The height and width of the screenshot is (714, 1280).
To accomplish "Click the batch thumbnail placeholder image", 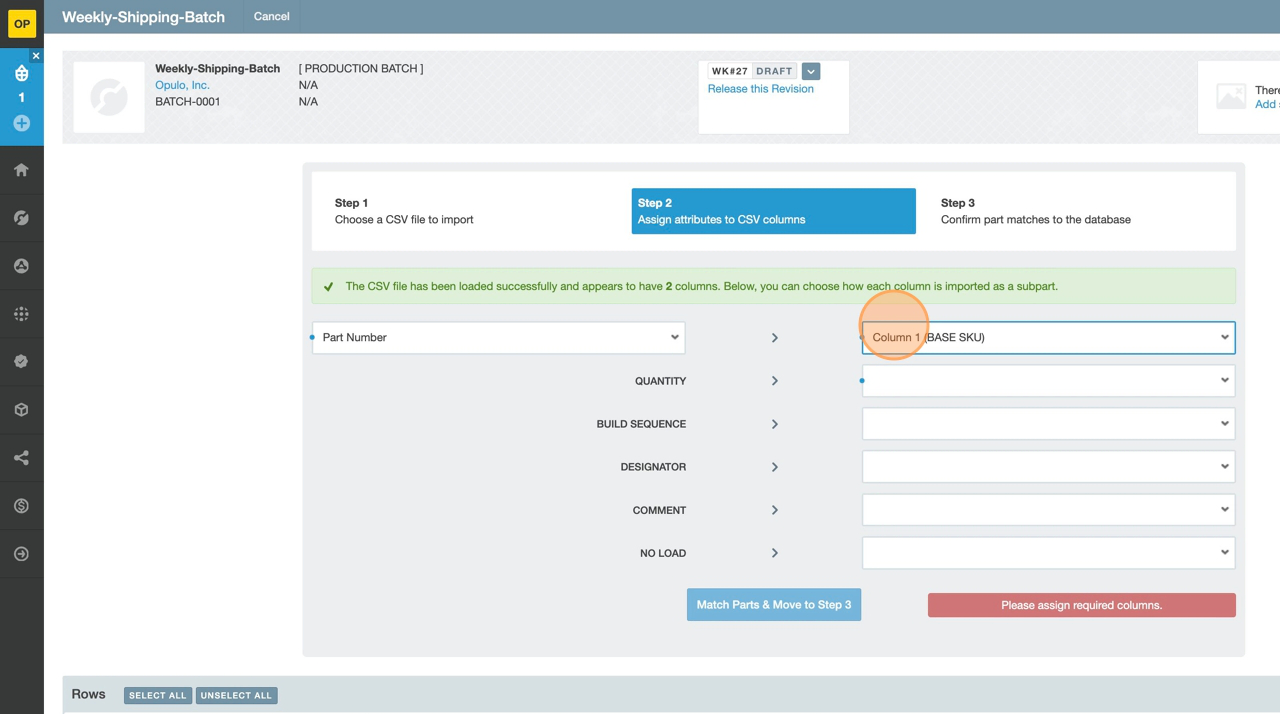I will point(109,97).
